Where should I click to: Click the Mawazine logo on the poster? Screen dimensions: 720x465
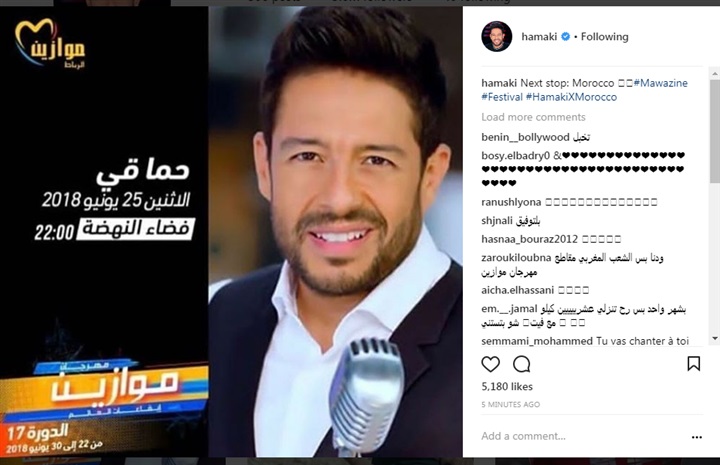pyautogui.click(x=50, y=44)
